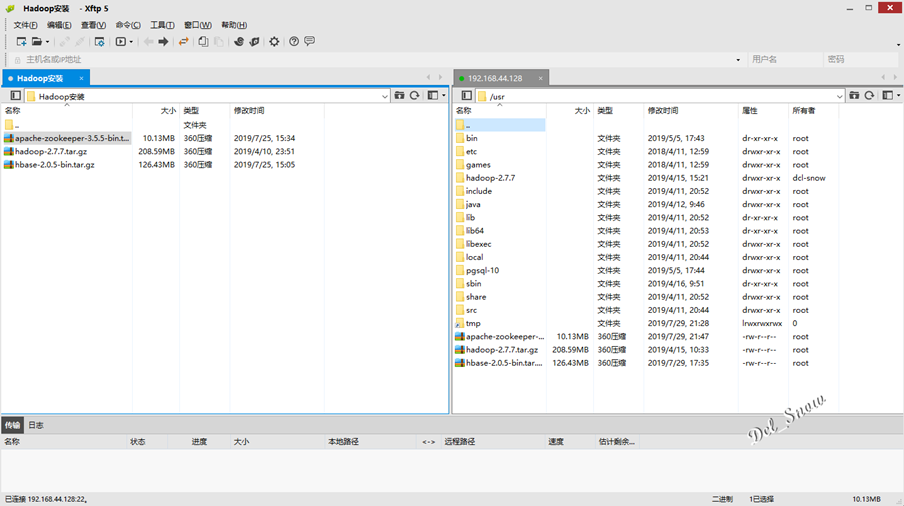This screenshot has width=904, height=506.
Task: Click the 密码 password field
Action: [861, 59]
